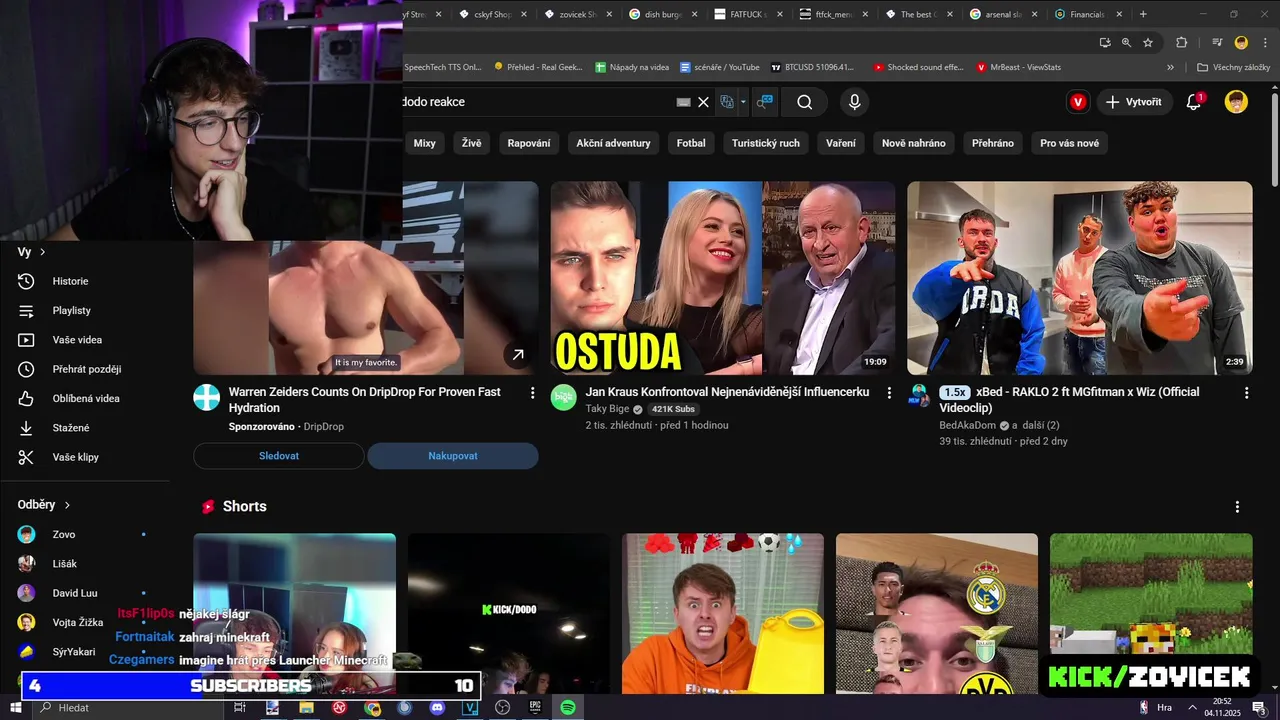Open options for Warren Zeiders ad
Image resolution: width=1280 pixels, height=720 pixels.
click(532, 393)
